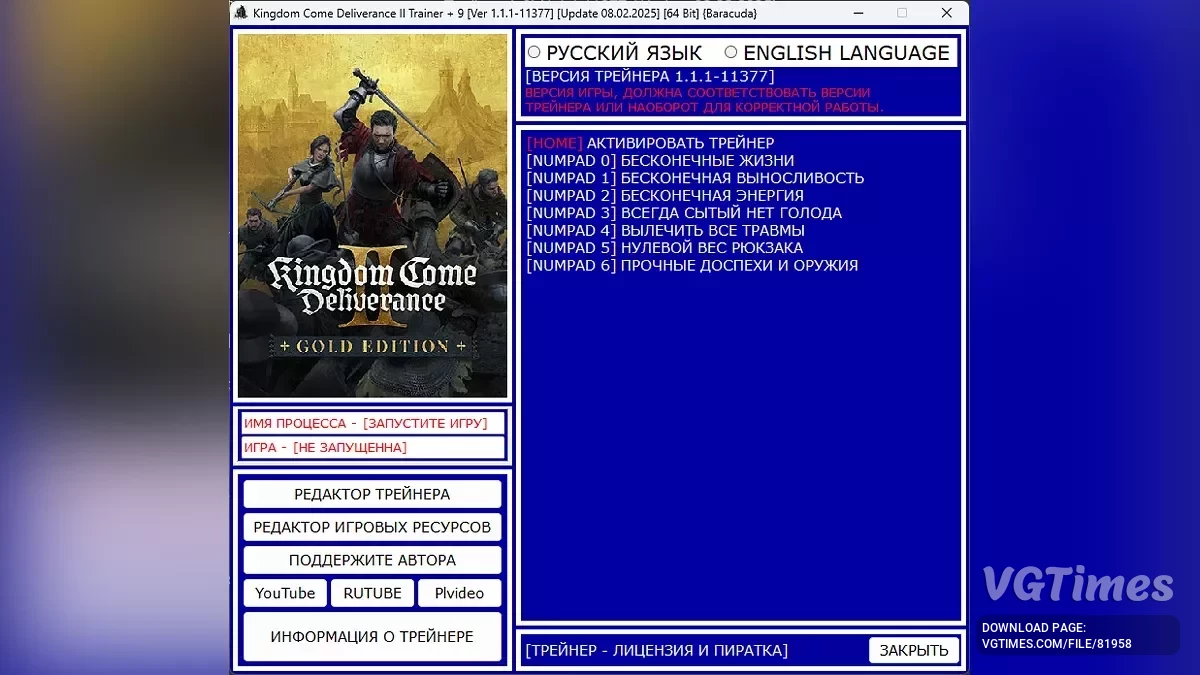Viewport: 1200px width, 675px height.
Task: Open РЕДАКТОР ИГРОВЫХ РЕСУРСОВ
Action: click(371, 527)
